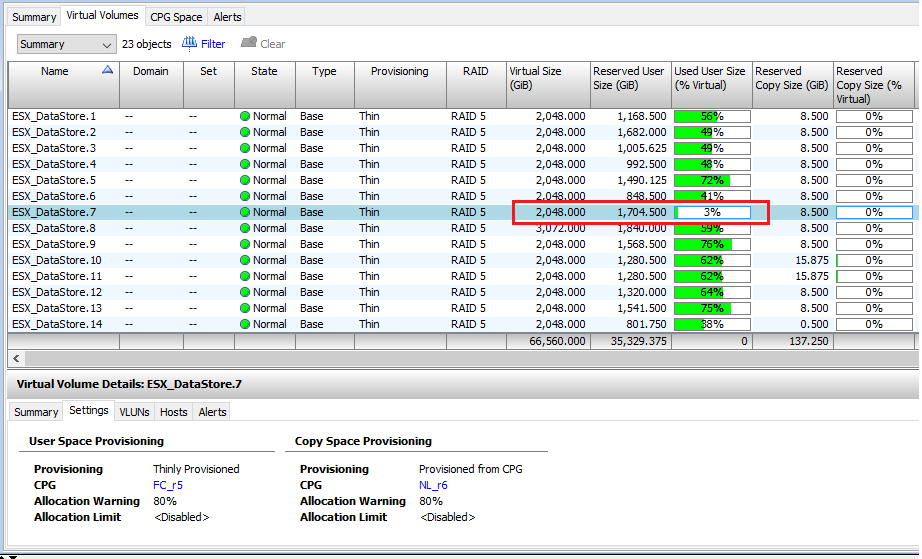Click the 3% usage bar for ESX_DataStore.7
922x559 pixels.
coord(712,212)
